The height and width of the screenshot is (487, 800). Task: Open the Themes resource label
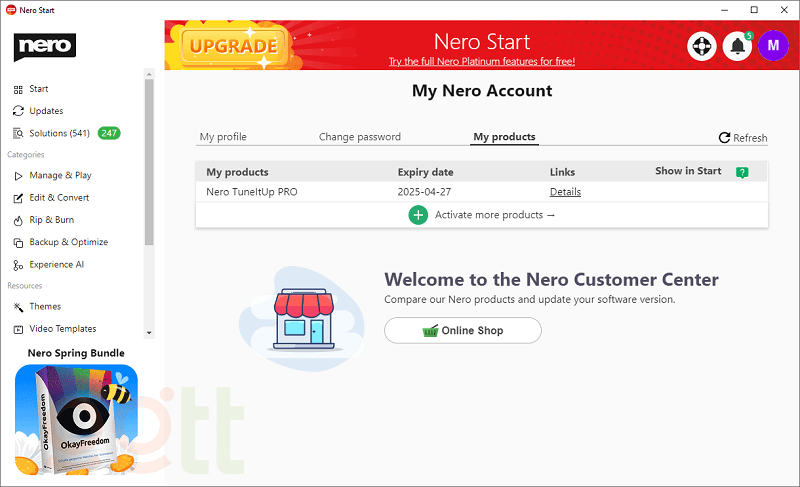(x=45, y=306)
